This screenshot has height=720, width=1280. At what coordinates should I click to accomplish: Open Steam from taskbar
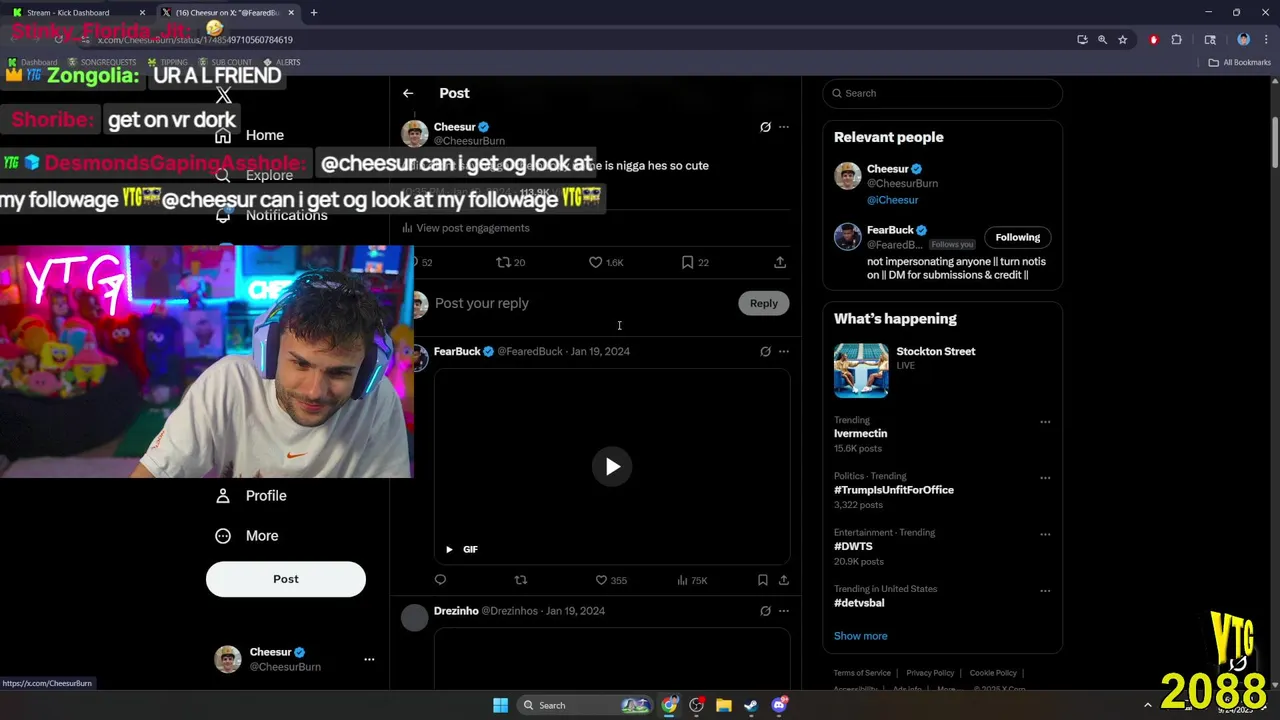pyautogui.click(x=751, y=705)
